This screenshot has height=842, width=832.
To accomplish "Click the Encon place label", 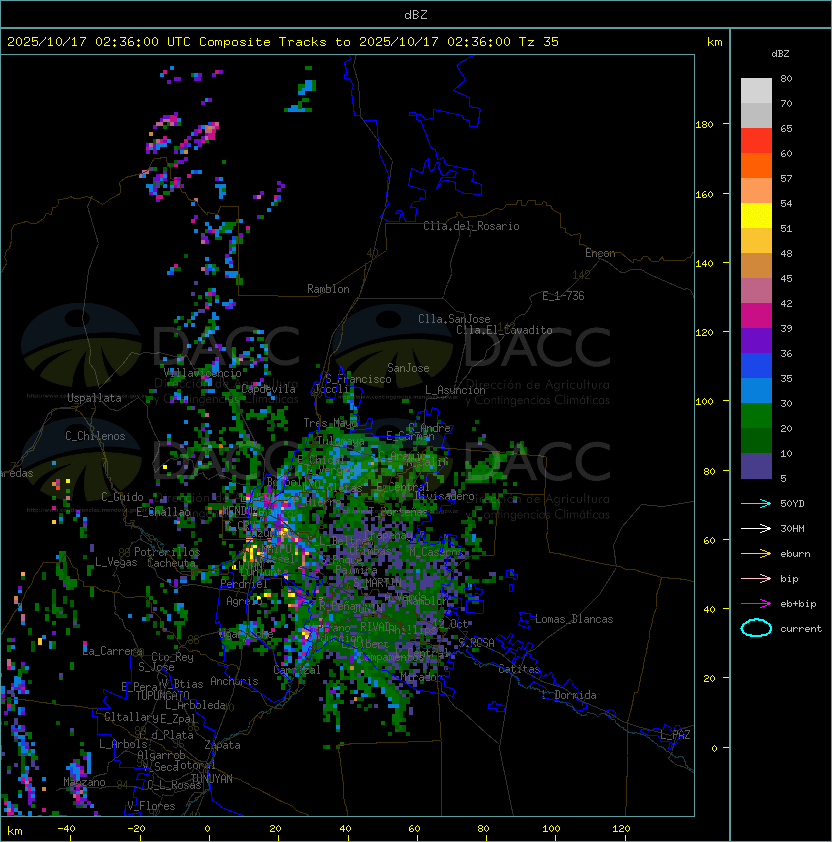I will coord(600,253).
